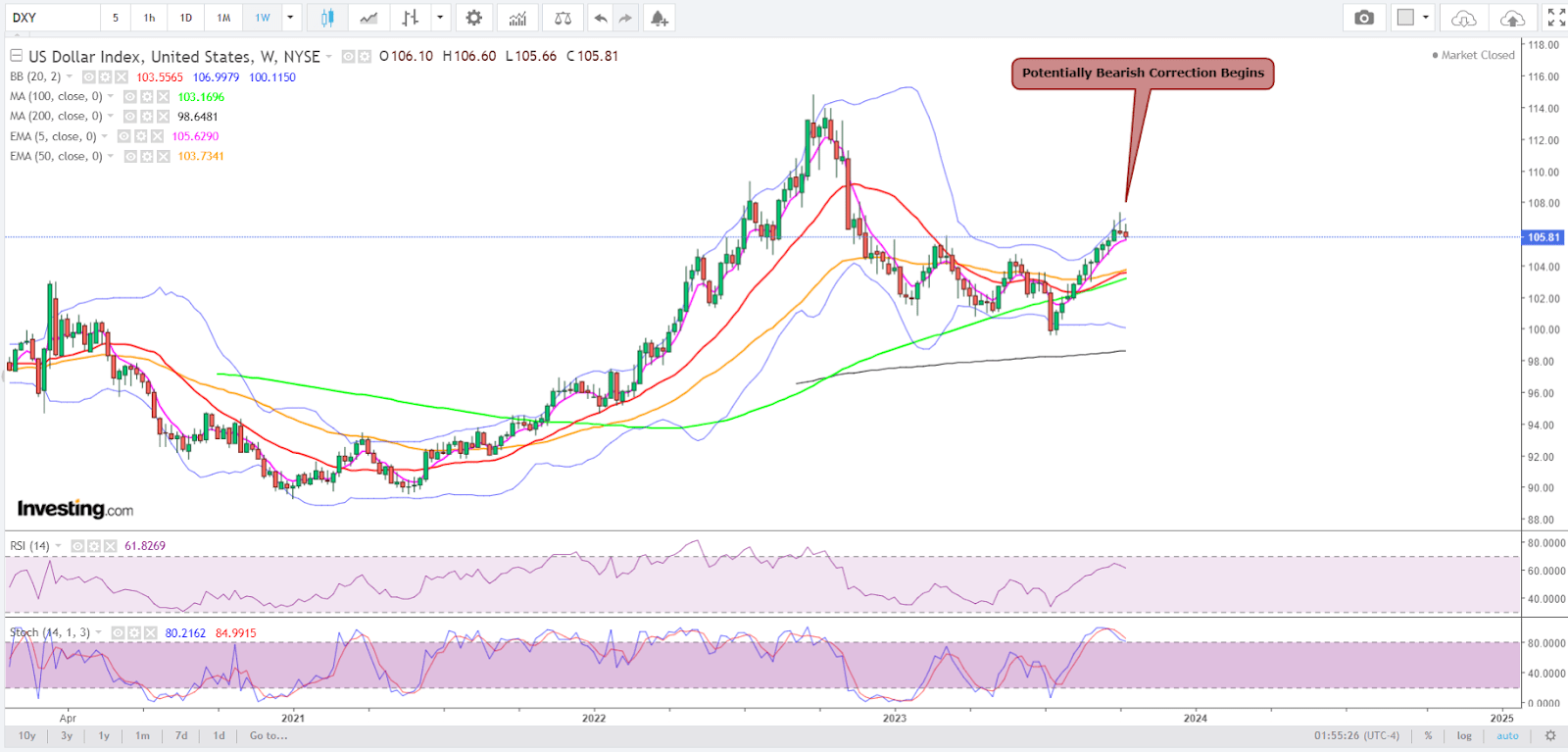Viewport: 1568px width, 752px height.
Task: Select the 1D interval tab
Action: tap(186, 18)
